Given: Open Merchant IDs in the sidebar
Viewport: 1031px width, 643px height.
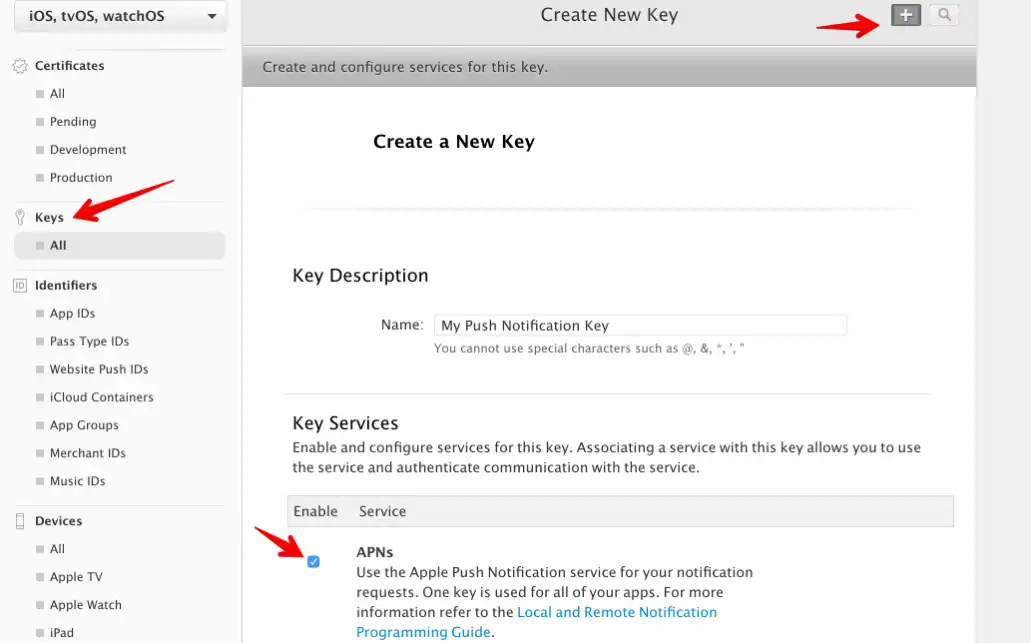Looking at the screenshot, I should (x=87, y=454).
